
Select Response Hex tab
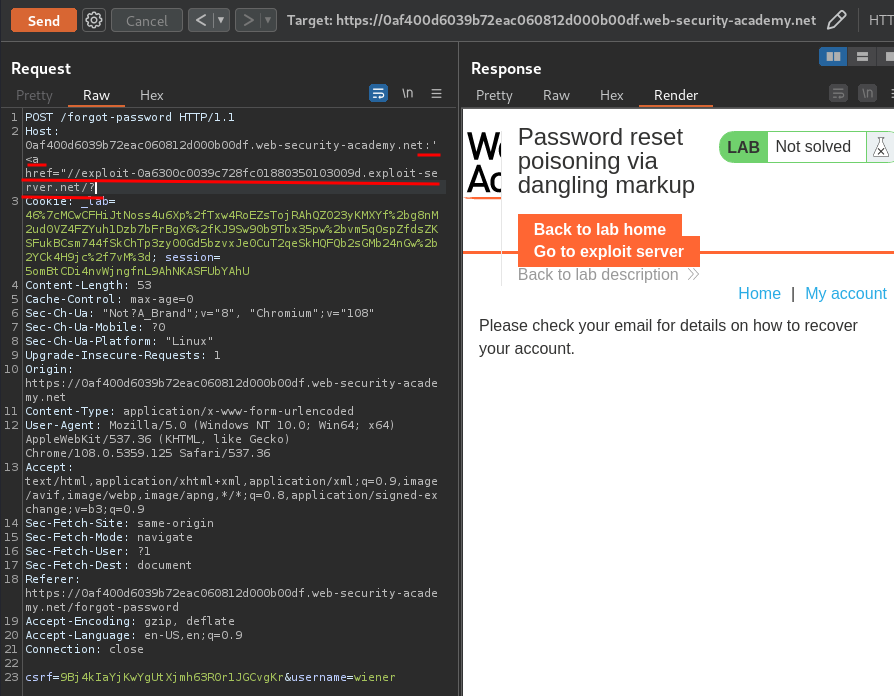point(612,95)
